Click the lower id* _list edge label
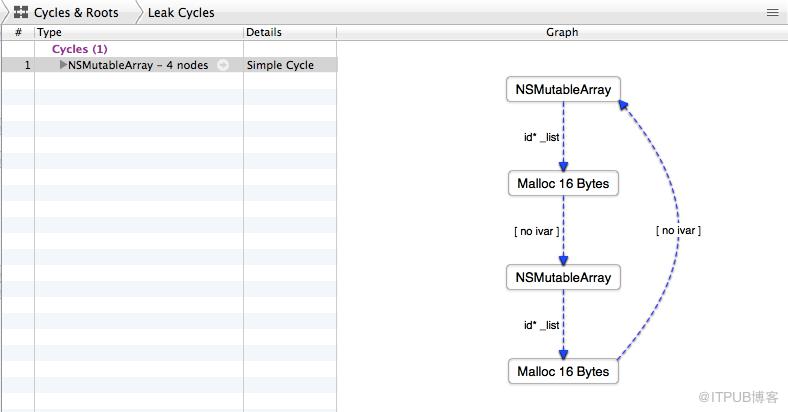This screenshot has height=412, width=788. click(x=541, y=325)
